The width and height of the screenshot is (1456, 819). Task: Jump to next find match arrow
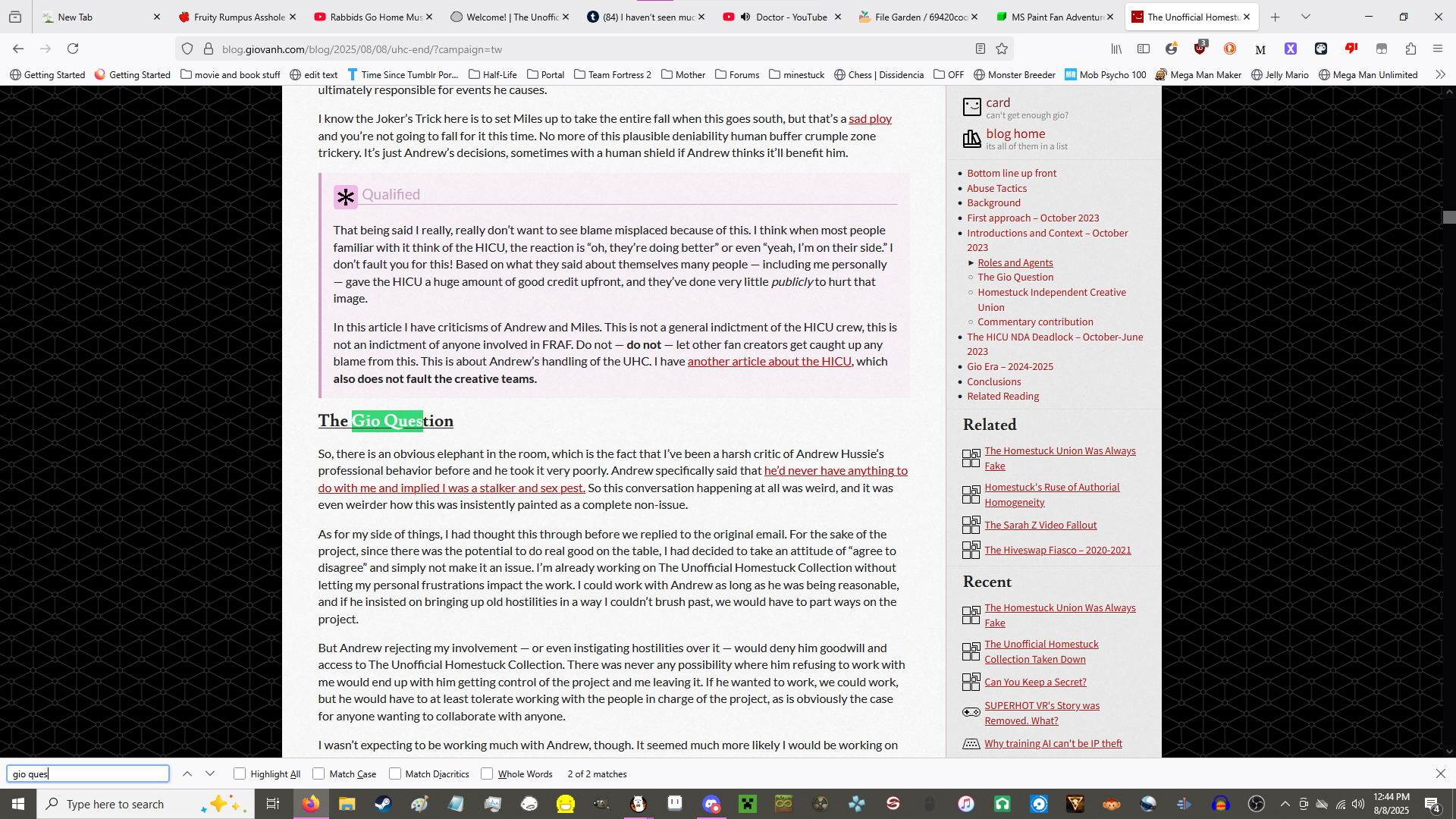[x=210, y=773]
